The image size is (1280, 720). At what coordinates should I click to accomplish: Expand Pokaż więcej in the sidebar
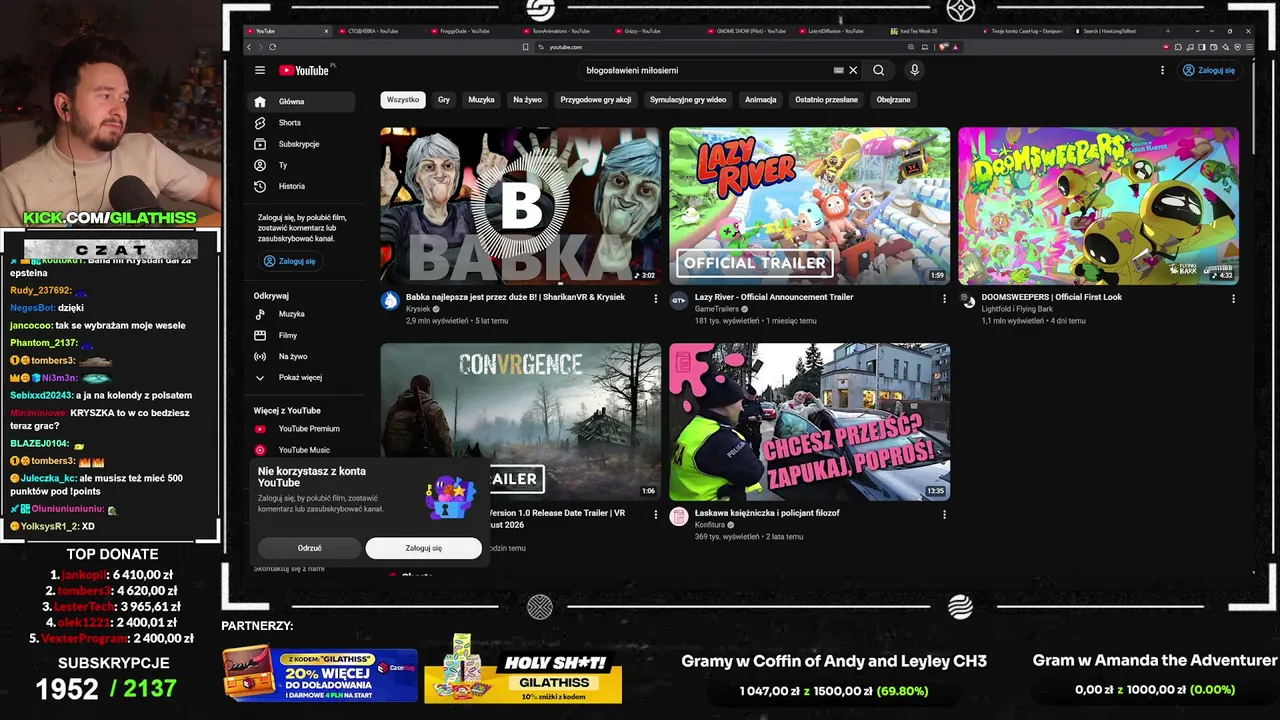(301, 377)
